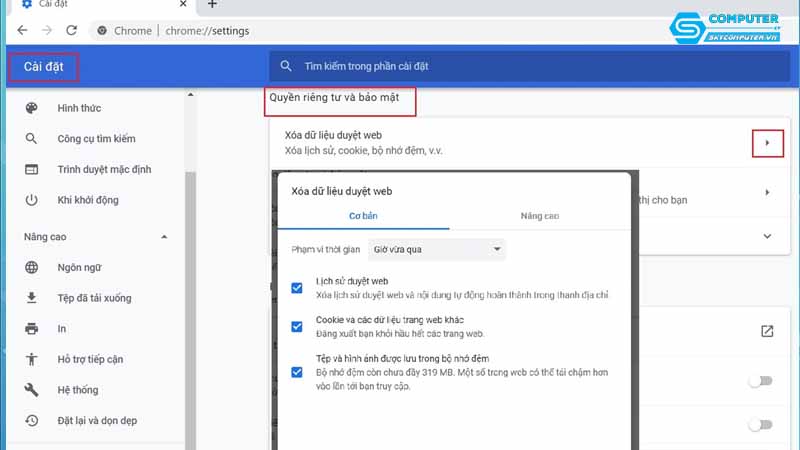Click the Khi khởi động power icon
The height and width of the screenshot is (450, 800).
[x=31, y=200]
